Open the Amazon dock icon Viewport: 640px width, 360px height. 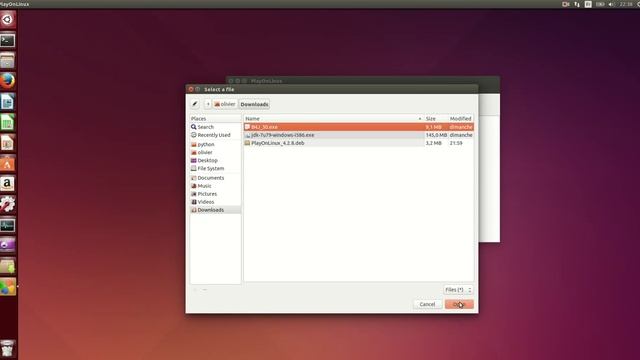click(8, 184)
